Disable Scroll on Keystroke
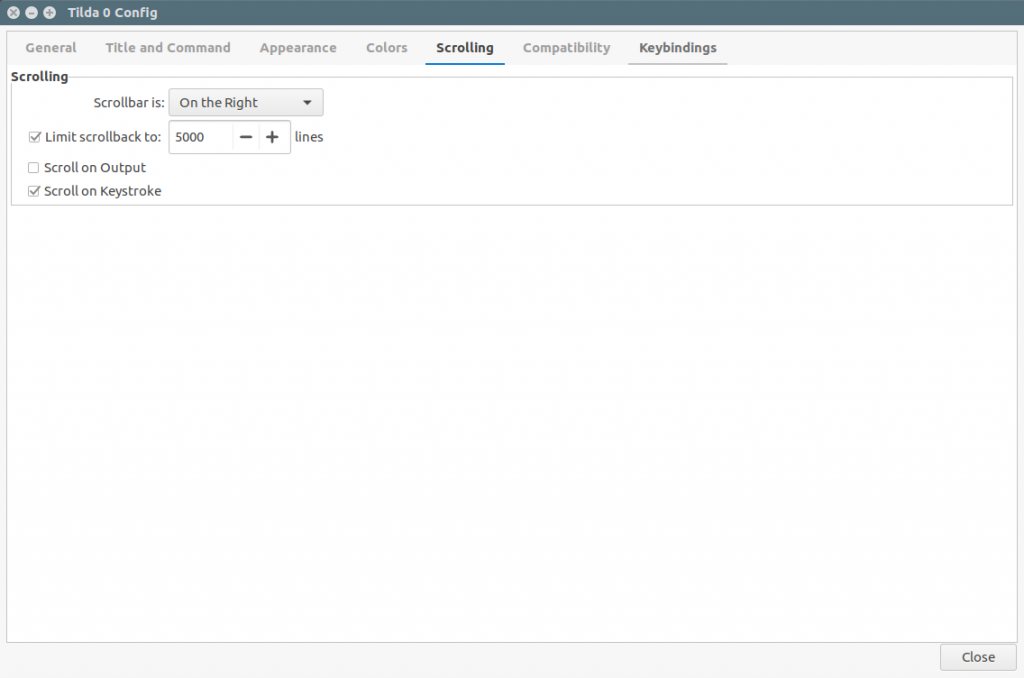The height and width of the screenshot is (678, 1024). tap(33, 190)
